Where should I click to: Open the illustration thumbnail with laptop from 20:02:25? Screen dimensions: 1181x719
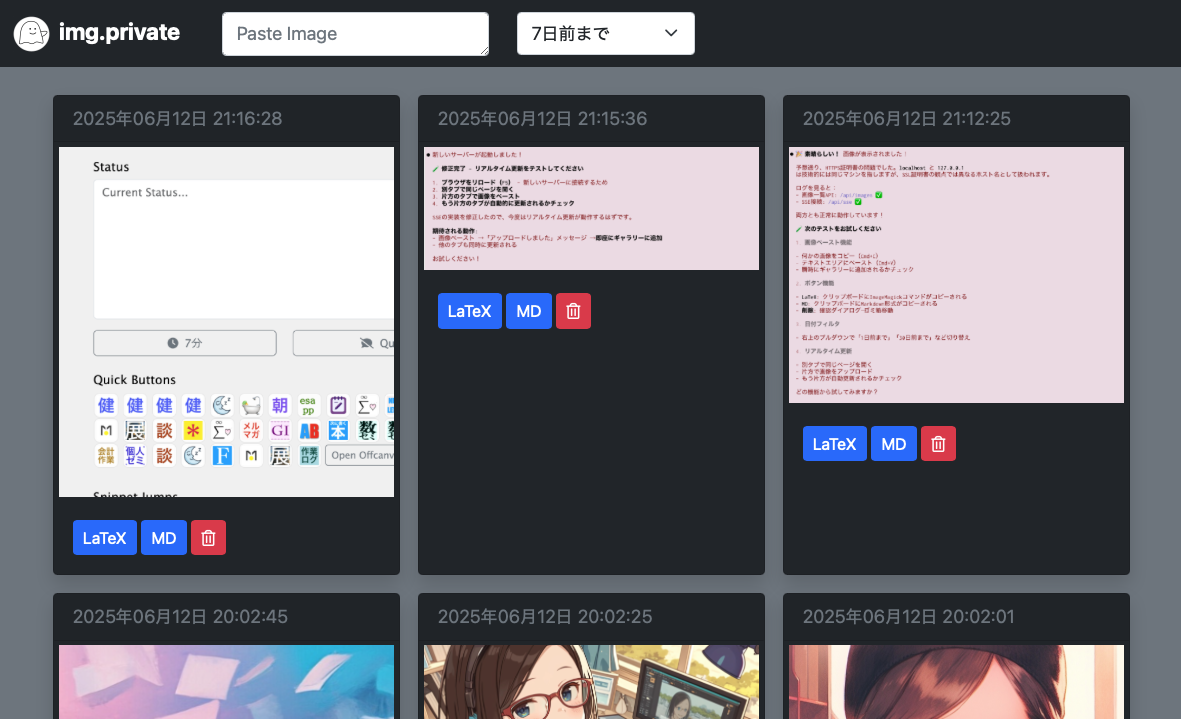click(591, 681)
